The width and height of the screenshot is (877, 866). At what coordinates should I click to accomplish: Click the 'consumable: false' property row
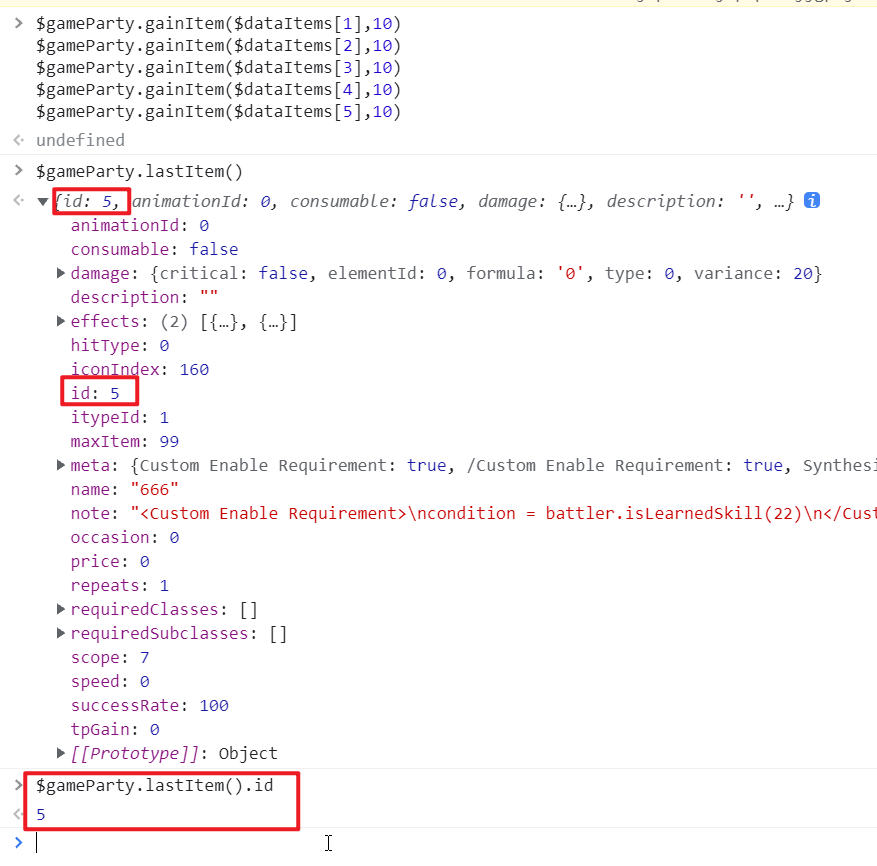tap(154, 250)
